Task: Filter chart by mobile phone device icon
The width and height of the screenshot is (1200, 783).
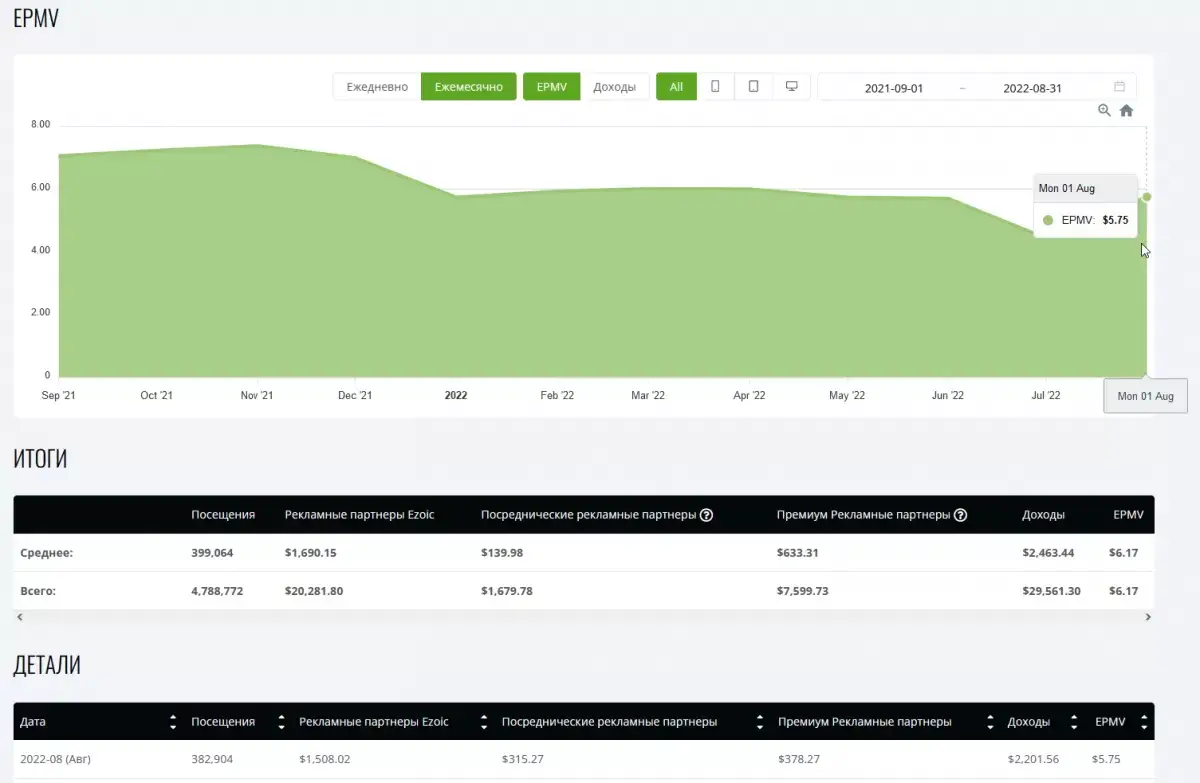Action: coord(715,87)
